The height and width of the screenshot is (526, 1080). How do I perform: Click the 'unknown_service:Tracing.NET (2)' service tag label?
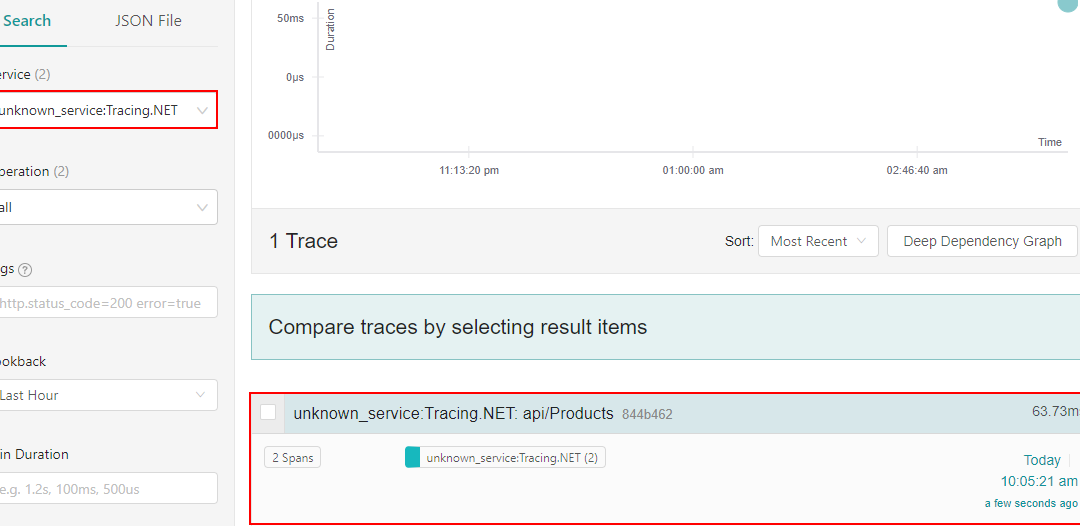(x=512, y=458)
